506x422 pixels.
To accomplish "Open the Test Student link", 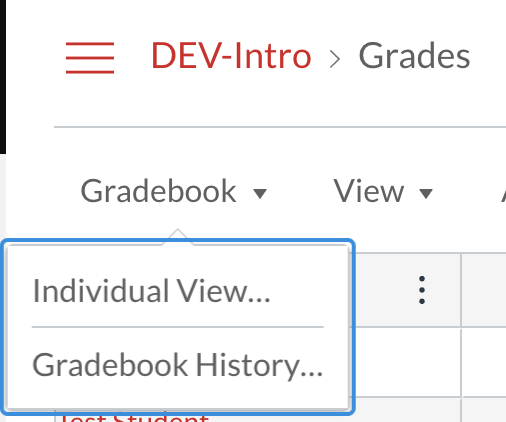I will (x=134, y=419).
